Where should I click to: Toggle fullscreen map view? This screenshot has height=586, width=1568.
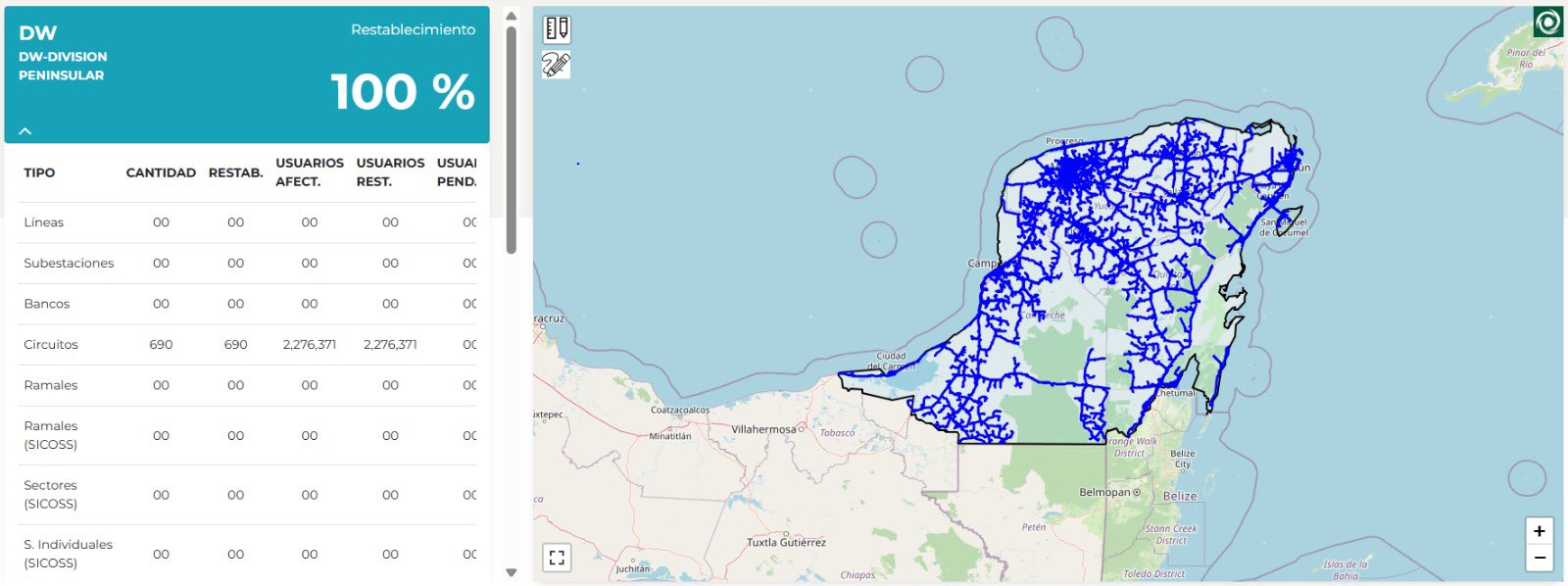[557, 558]
